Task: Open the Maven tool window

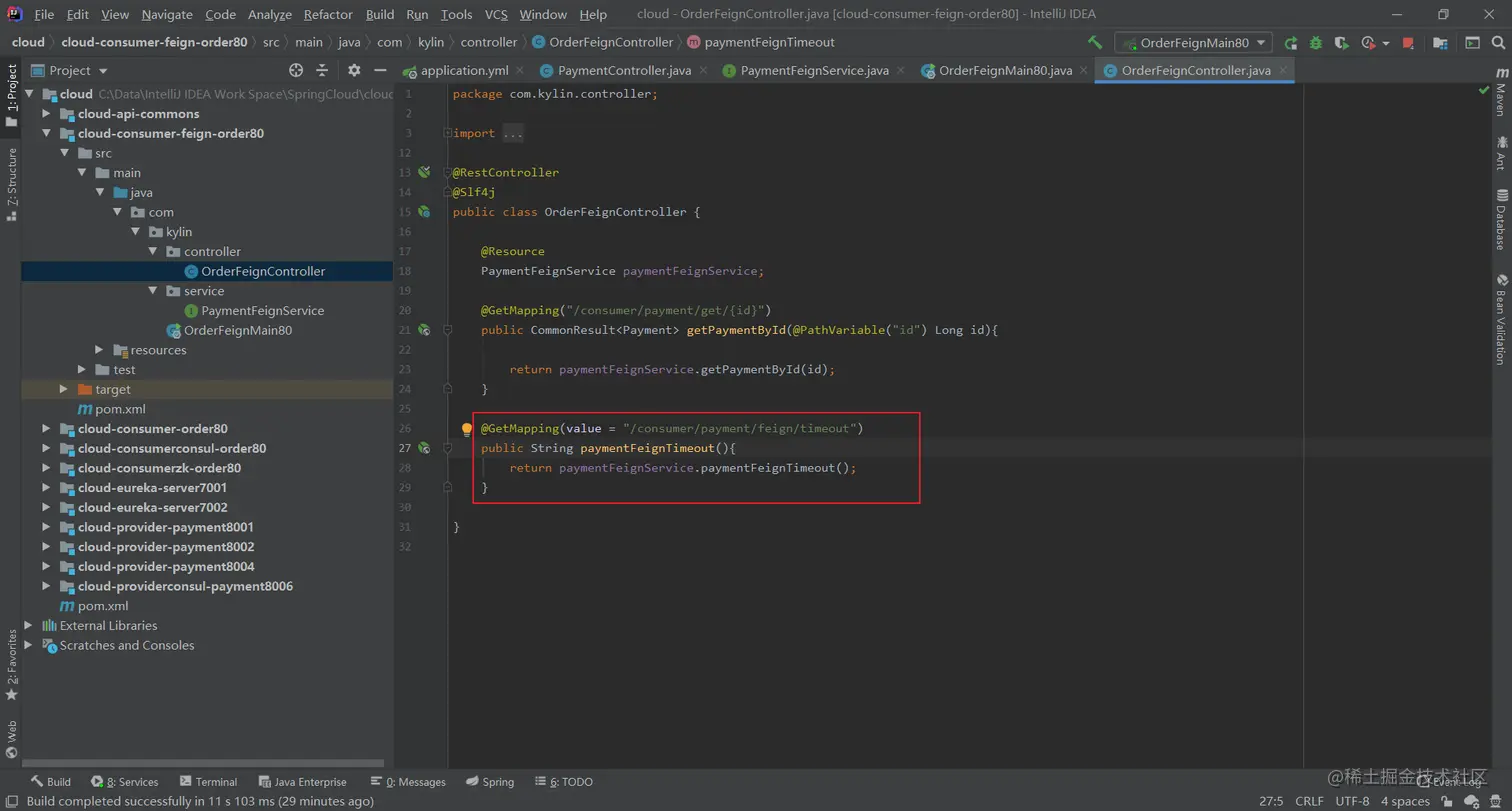Action: coord(1501,92)
